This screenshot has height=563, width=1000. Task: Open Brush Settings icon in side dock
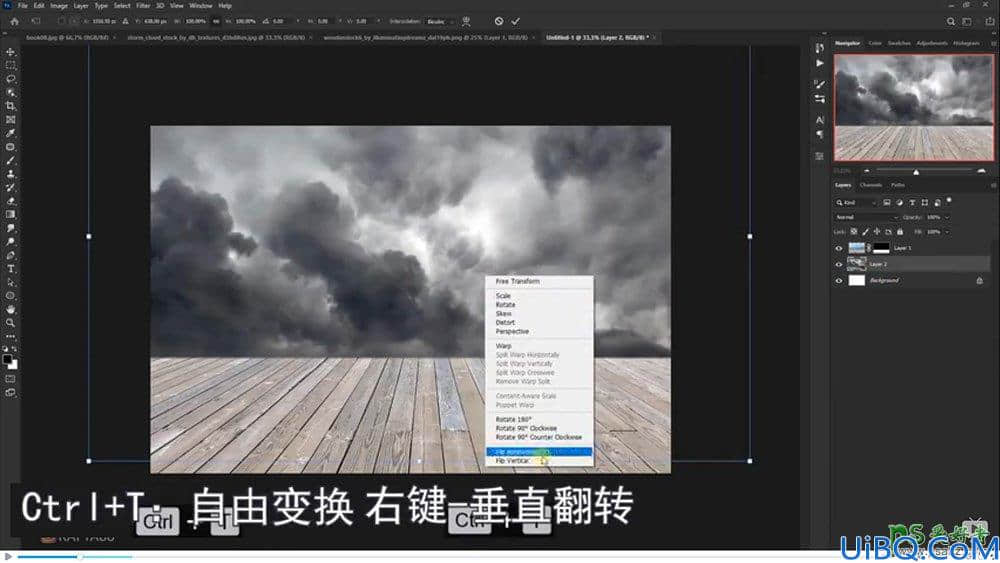coord(820,84)
